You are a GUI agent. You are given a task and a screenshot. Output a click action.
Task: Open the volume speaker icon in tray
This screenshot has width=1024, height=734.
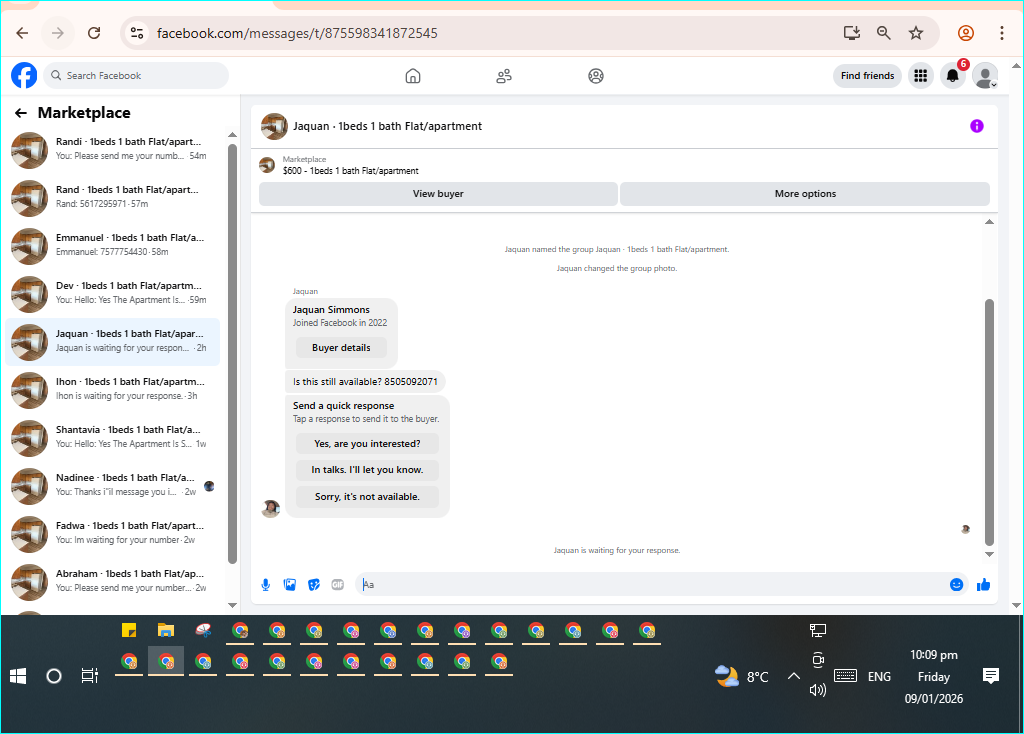[818, 690]
